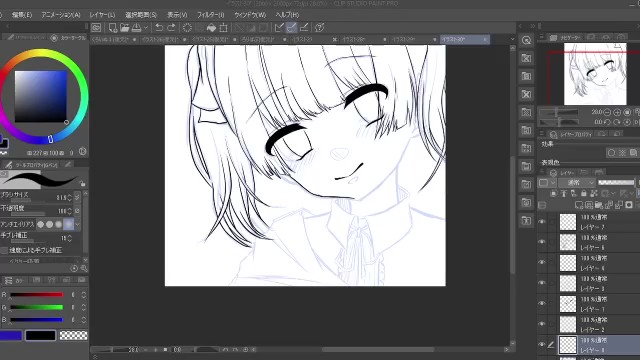The image size is (640, 360).
Task: Click New Layer Folder icon in Layer panel
Action: pyautogui.click(x=599, y=205)
